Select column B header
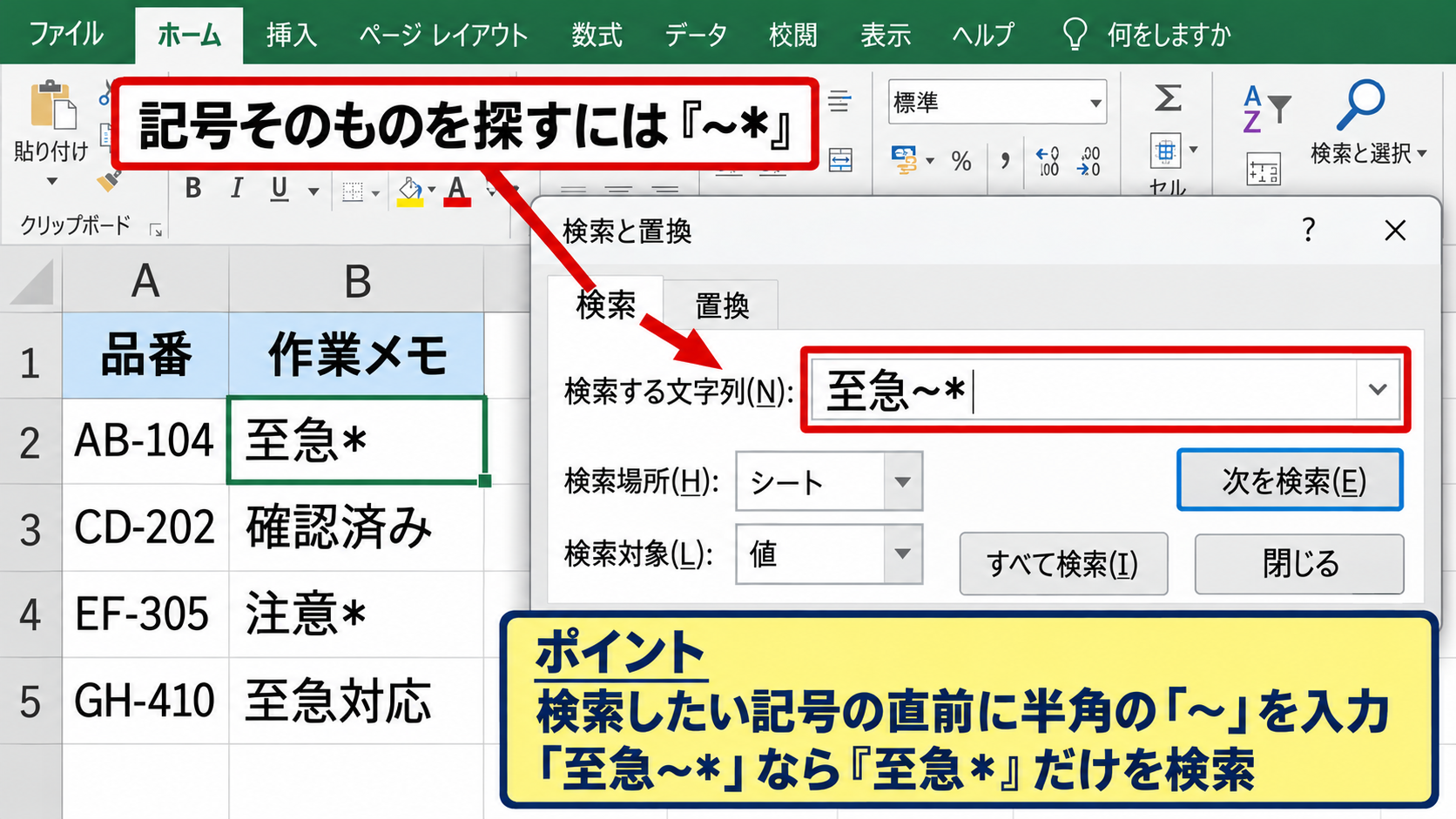This screenshot has width=1456, height=819. coord(356,281)
